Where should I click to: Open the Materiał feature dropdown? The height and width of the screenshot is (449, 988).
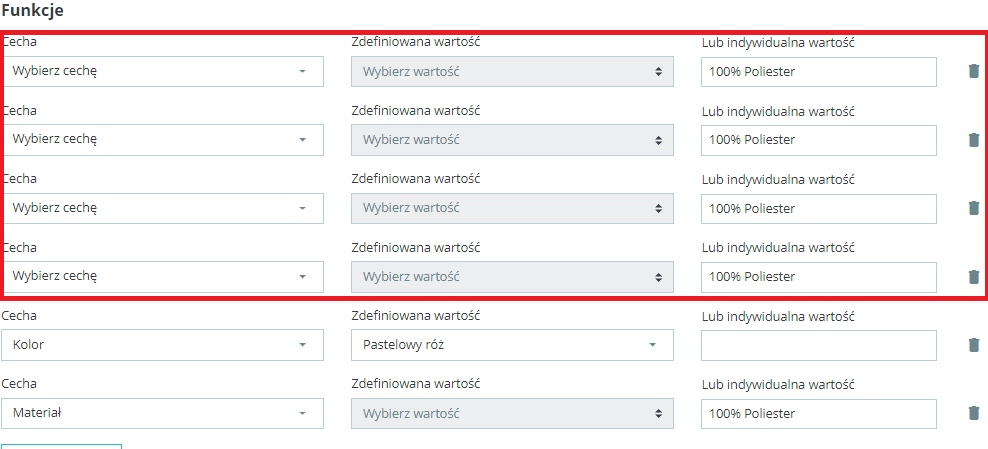coord(163,413)
